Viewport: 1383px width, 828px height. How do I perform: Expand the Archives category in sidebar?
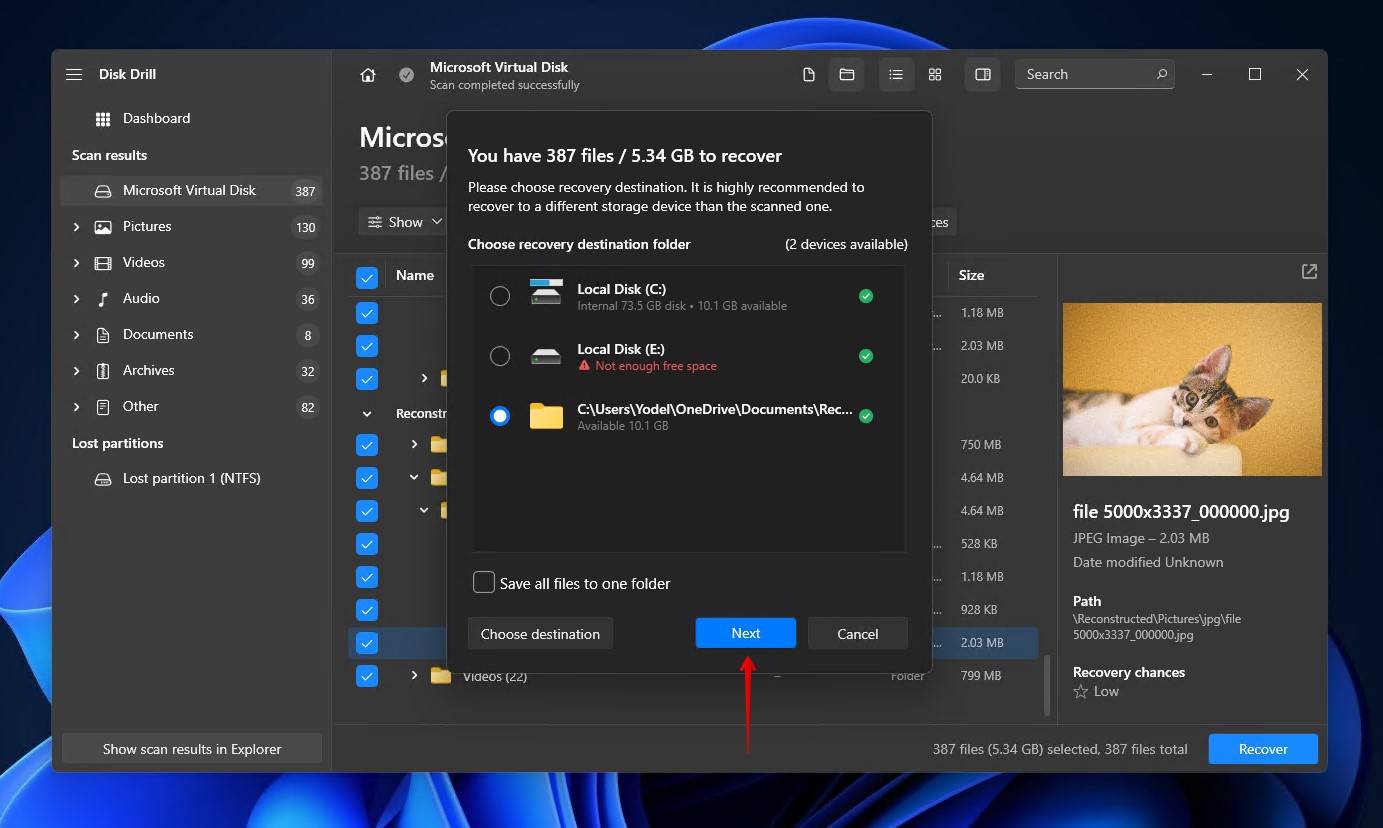click(76, 371)
